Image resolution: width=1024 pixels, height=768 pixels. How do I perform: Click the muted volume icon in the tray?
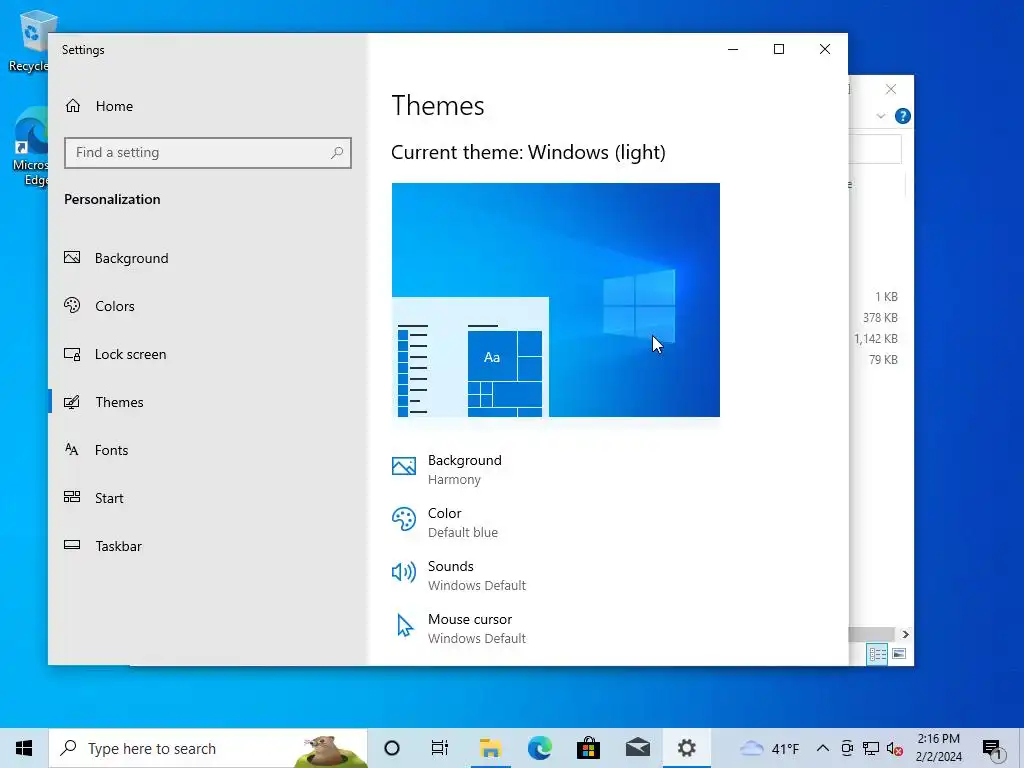pyautogui.click(x=895, y=748)
